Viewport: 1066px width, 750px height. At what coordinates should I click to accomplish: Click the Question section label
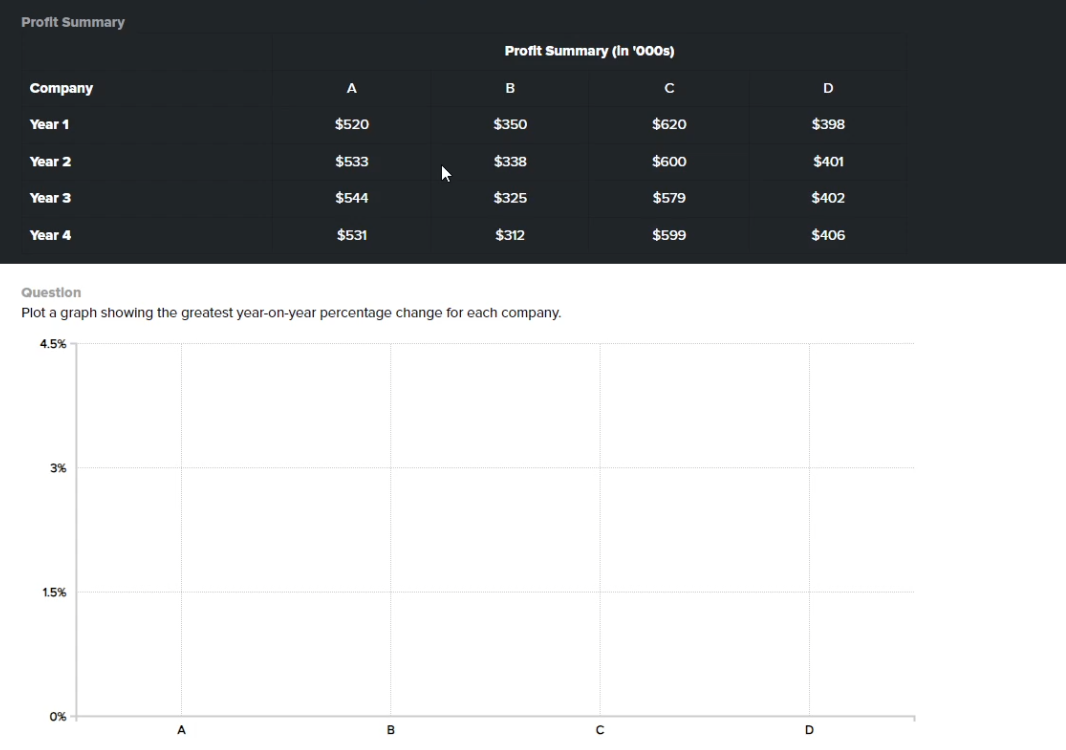pyautogui.click(x=50, y=292)
